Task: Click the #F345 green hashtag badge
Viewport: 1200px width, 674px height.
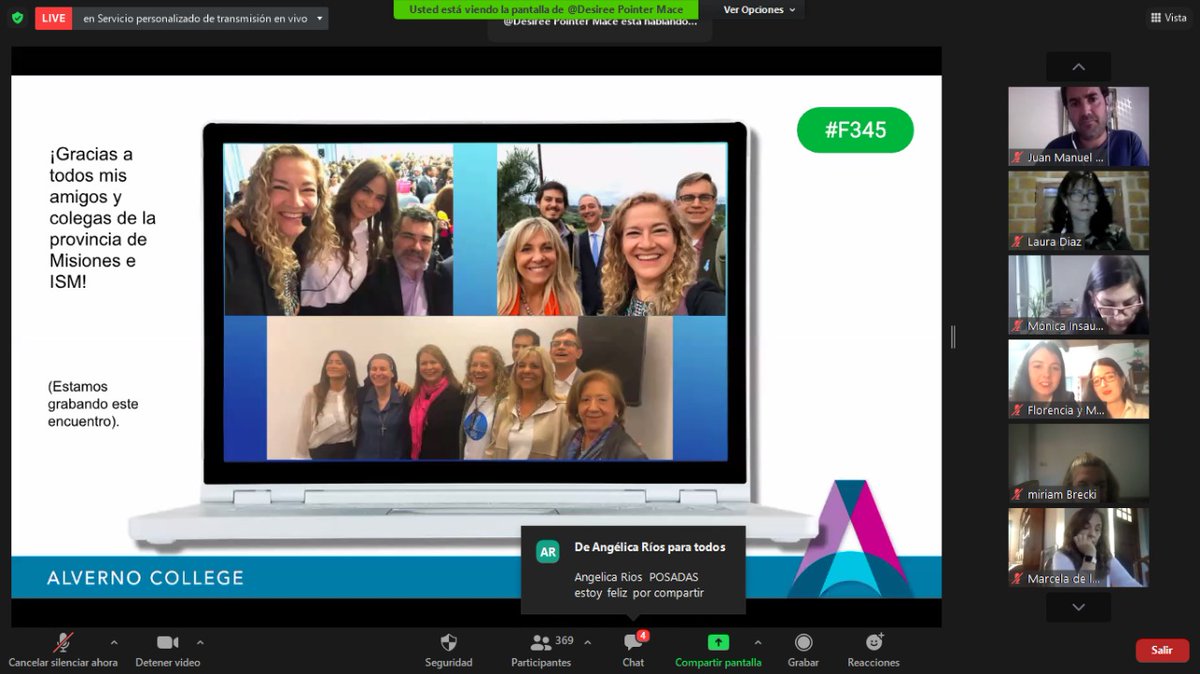Action: point(855,130)
